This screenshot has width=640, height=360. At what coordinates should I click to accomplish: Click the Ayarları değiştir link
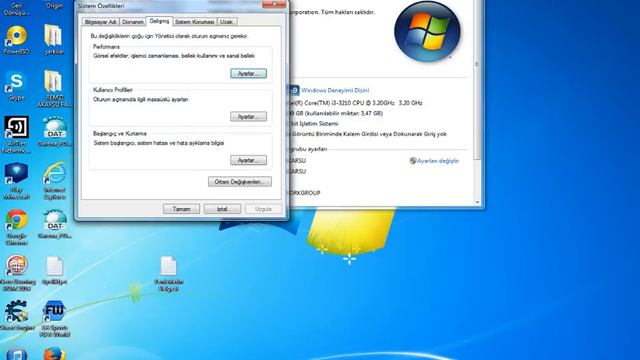click(438, 161)
